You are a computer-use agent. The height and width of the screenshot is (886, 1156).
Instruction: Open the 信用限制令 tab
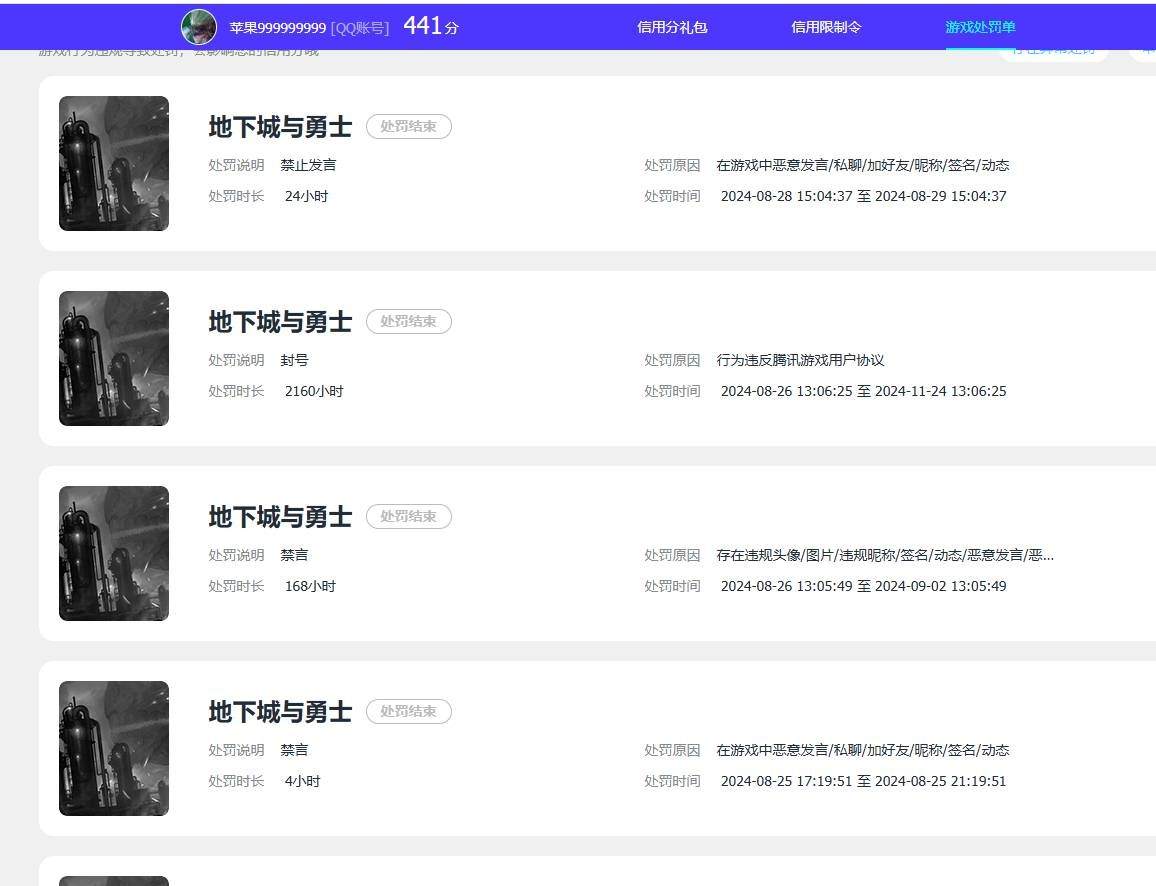pyautogui.click(x=826, y=27)
